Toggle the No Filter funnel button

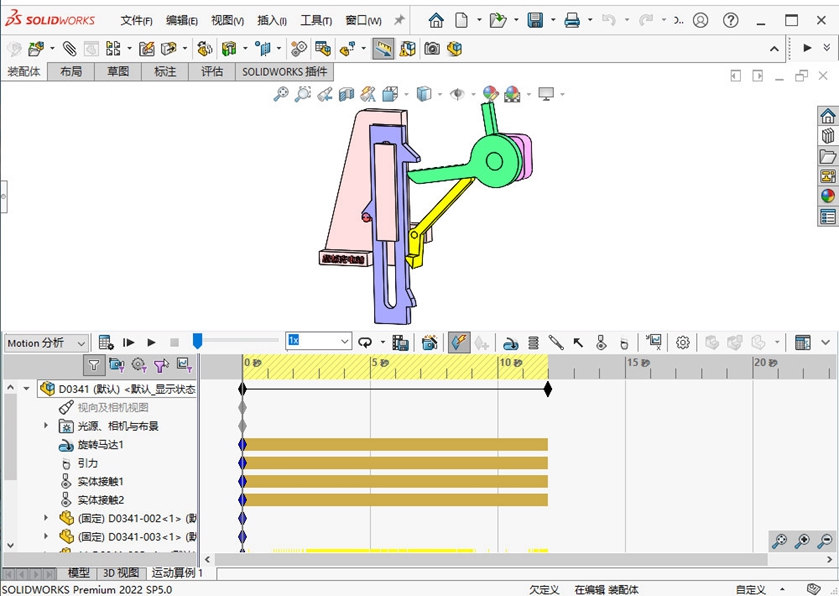click(93, 365)
